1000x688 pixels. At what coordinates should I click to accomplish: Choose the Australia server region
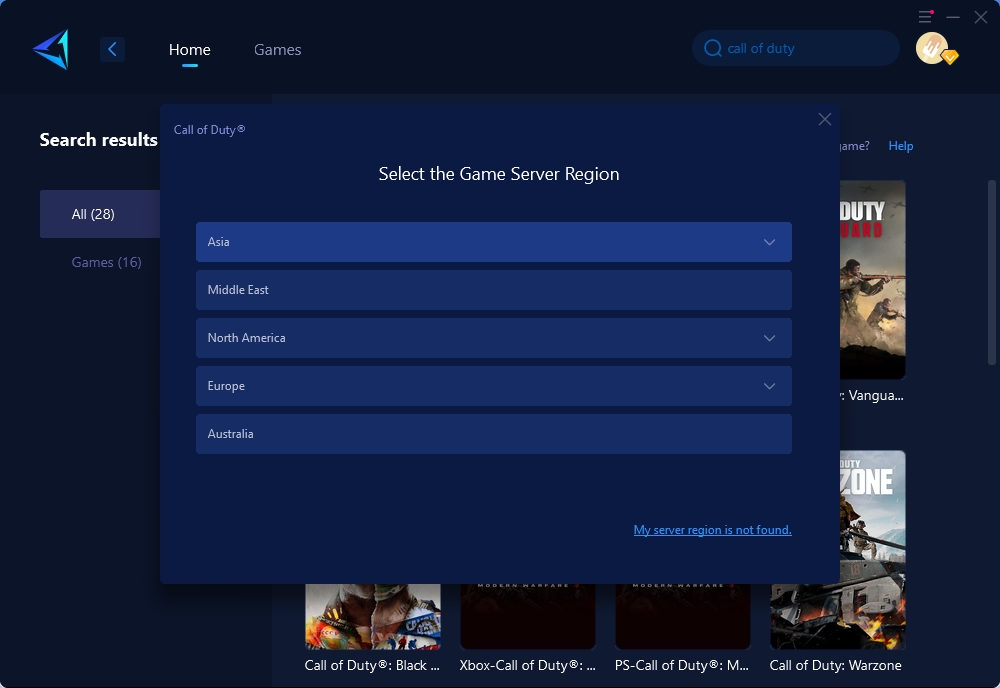(x=494, y=434)
